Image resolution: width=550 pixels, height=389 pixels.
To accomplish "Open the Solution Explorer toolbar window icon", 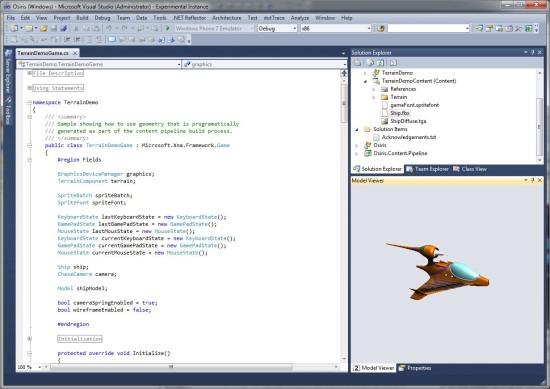I will 479,28.
